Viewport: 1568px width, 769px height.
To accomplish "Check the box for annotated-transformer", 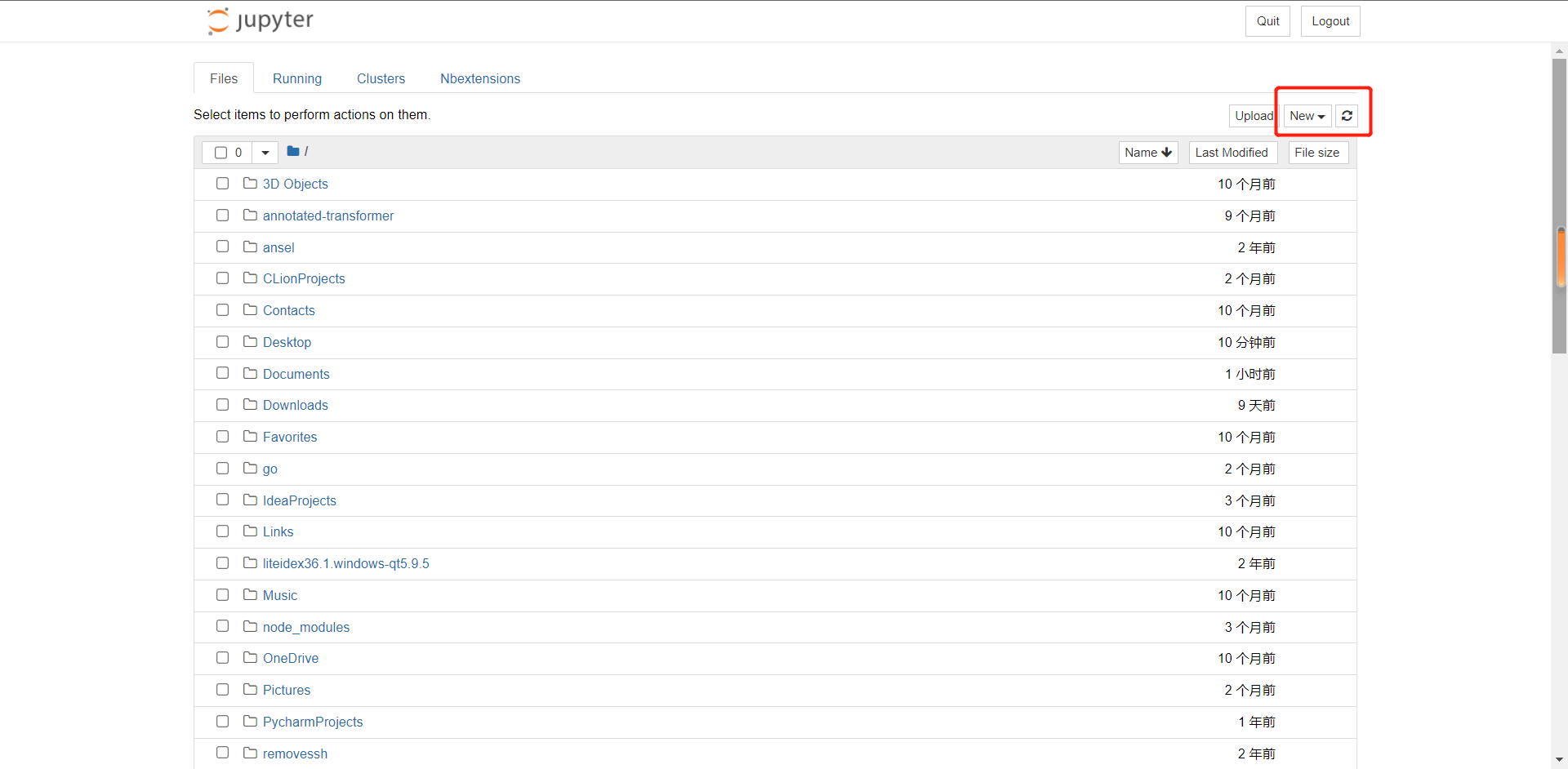I will (222, 216).
